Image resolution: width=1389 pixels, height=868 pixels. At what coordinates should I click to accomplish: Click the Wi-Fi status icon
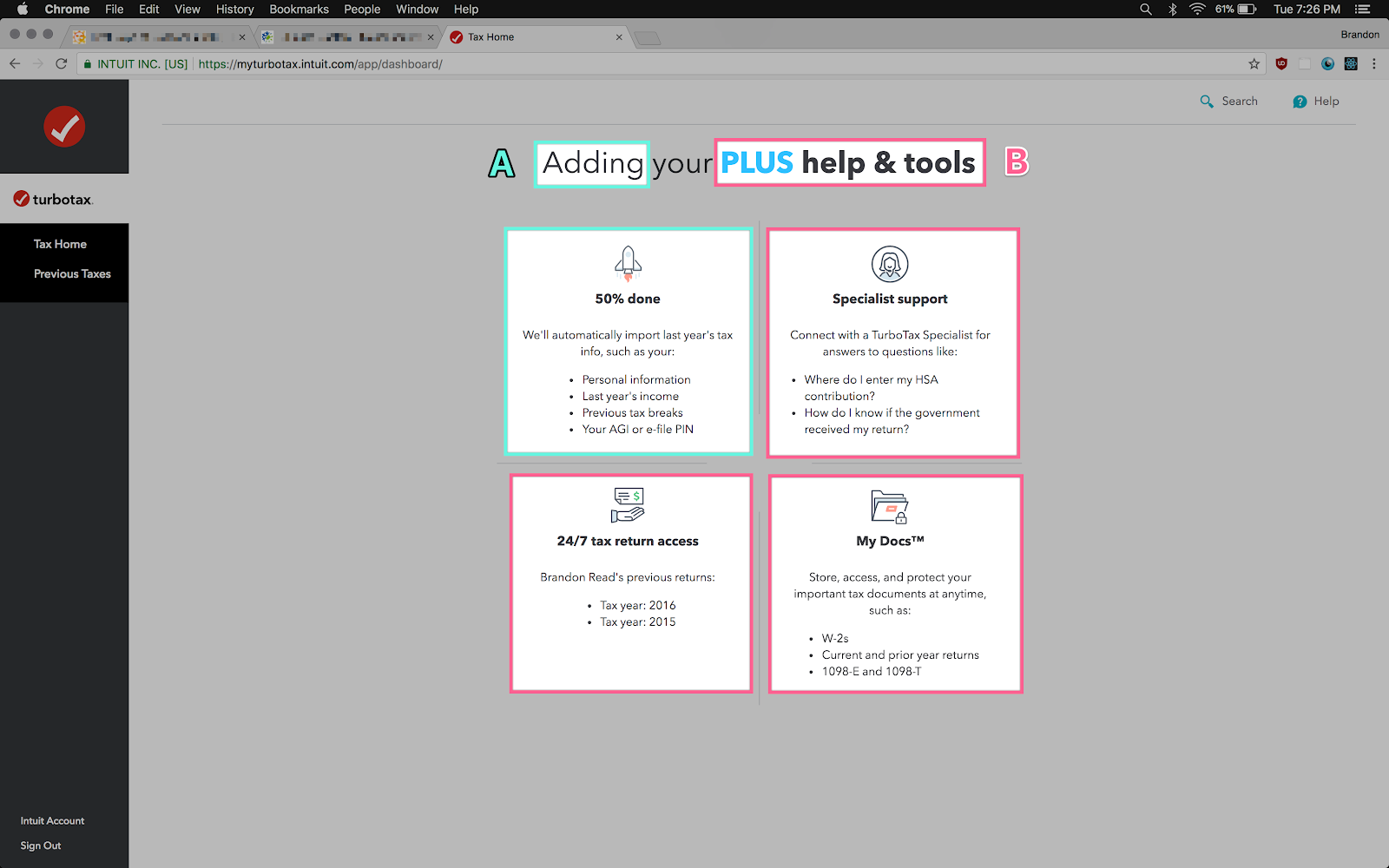pyautogui.click(x=1198, y=9)
